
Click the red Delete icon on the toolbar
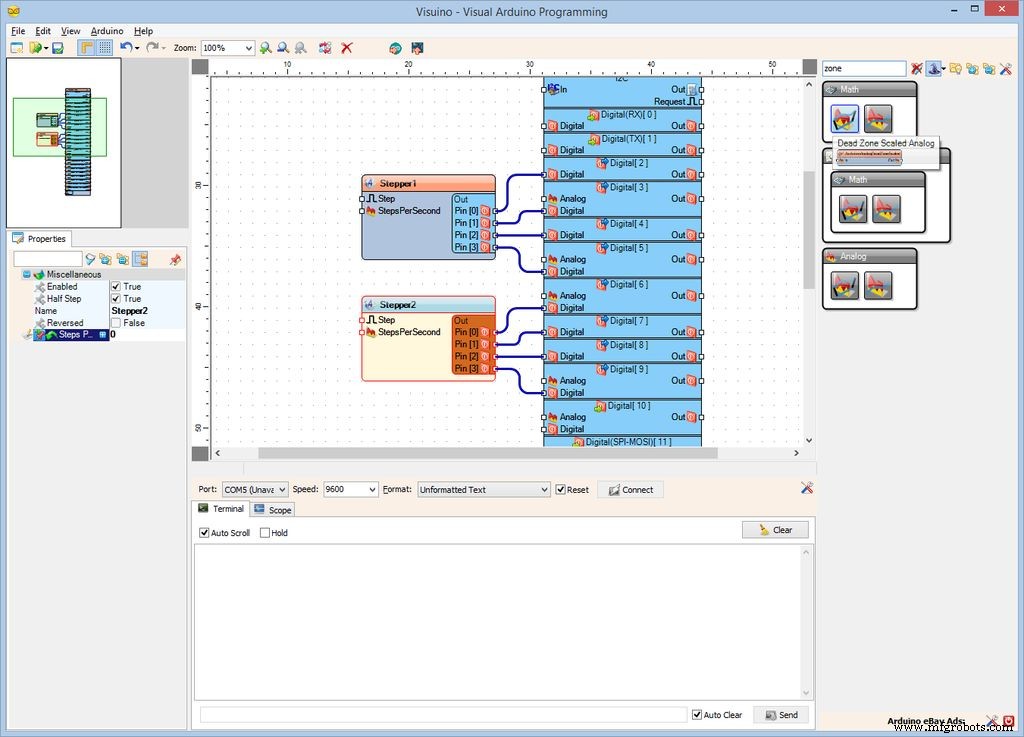click(346, 48)
